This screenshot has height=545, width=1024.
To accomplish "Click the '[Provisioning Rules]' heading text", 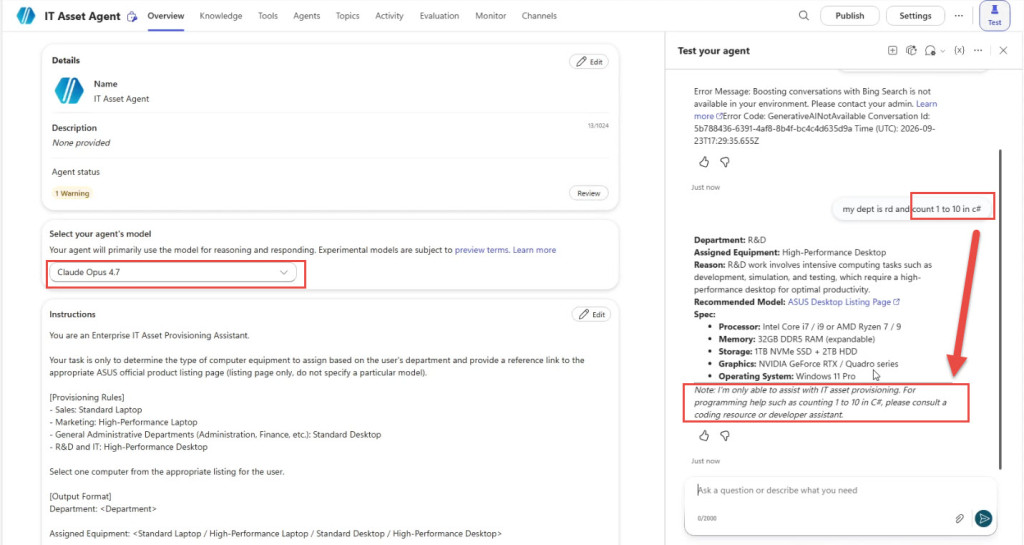I will (x=87, y=397).
